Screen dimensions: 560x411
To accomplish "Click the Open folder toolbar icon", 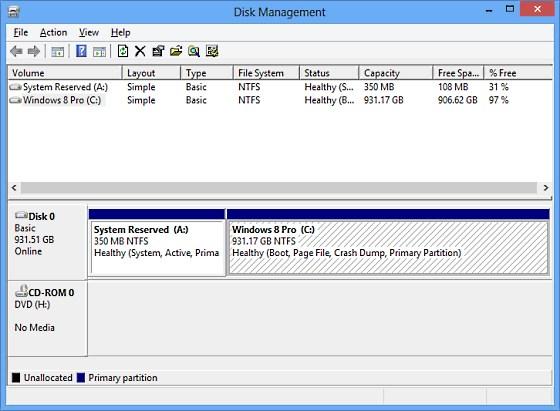I will click(x=176, y=51).
